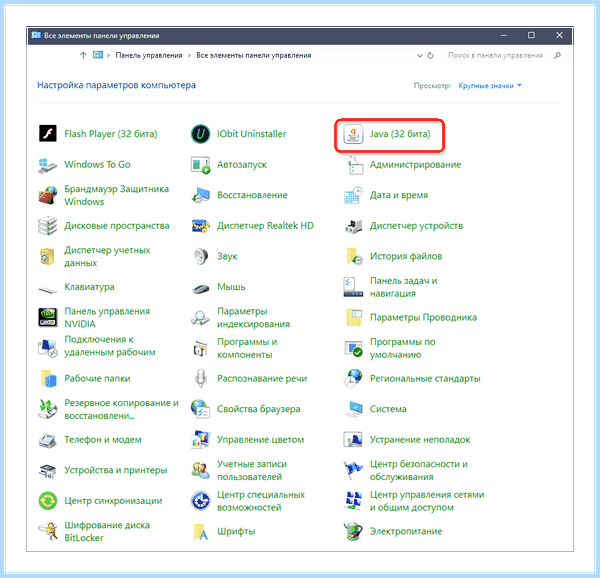600x578 pixels.
Task: Click the Шифрование диска BitLocker icon
Action: 47,531
